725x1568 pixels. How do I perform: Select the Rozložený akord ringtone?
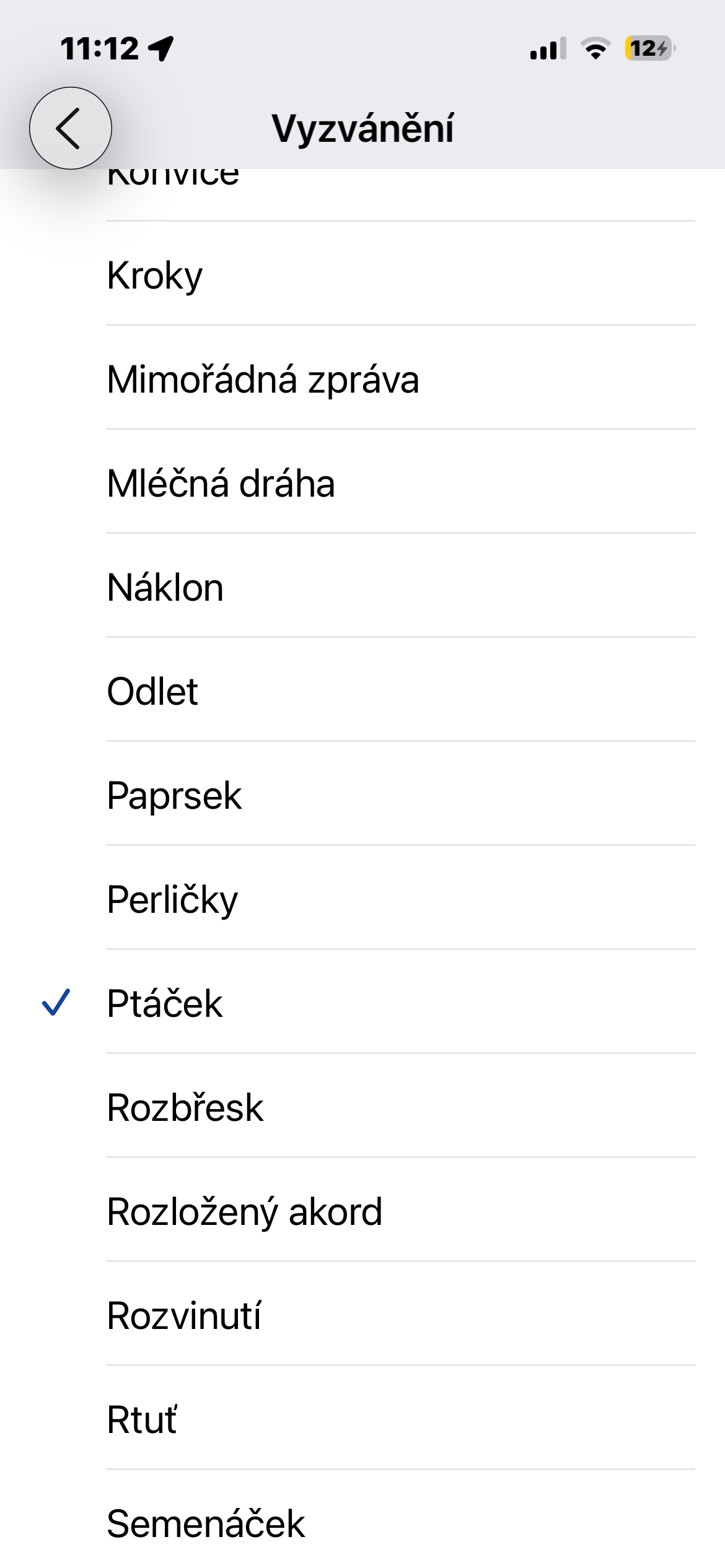(x=244, y=1212)
